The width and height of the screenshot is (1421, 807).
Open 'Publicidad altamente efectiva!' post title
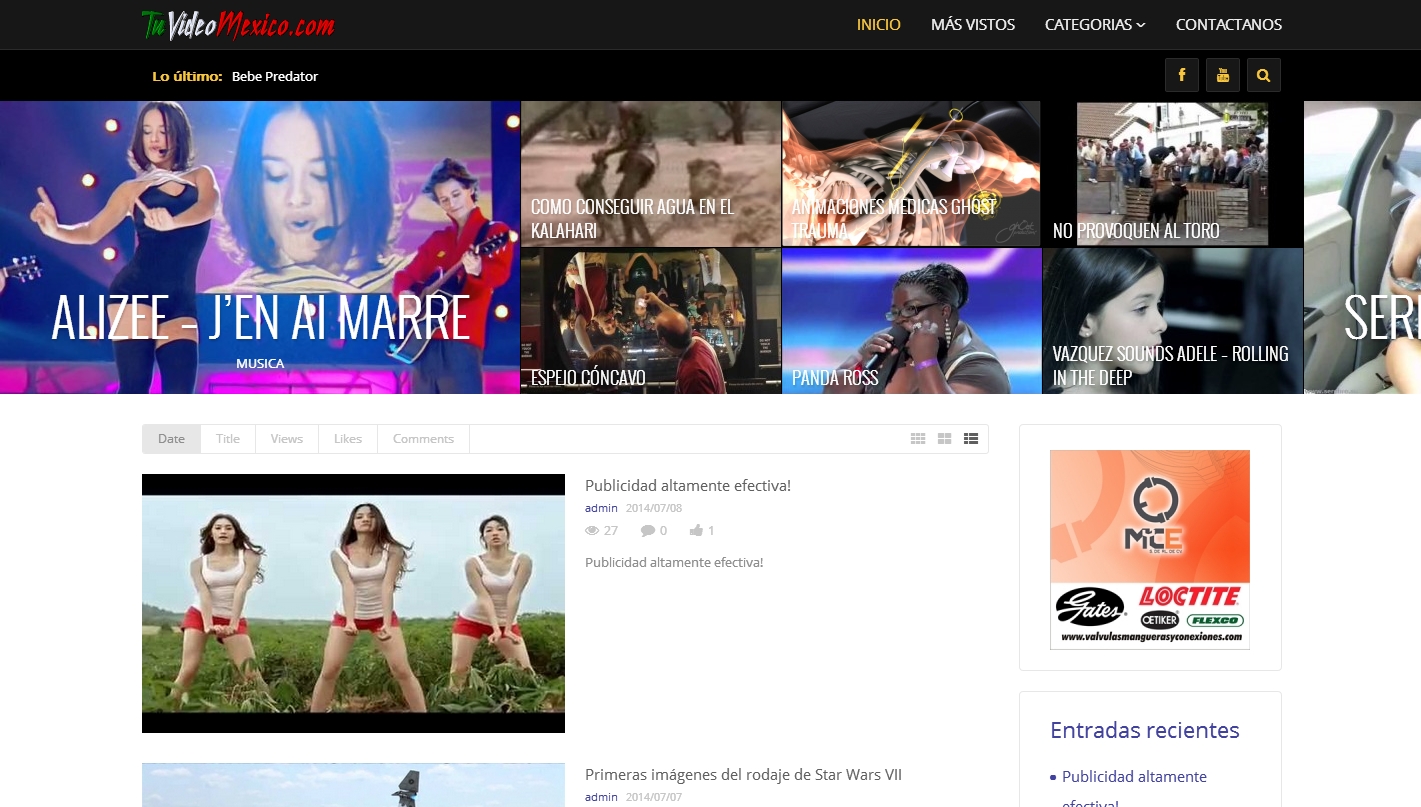click(687, 485)
